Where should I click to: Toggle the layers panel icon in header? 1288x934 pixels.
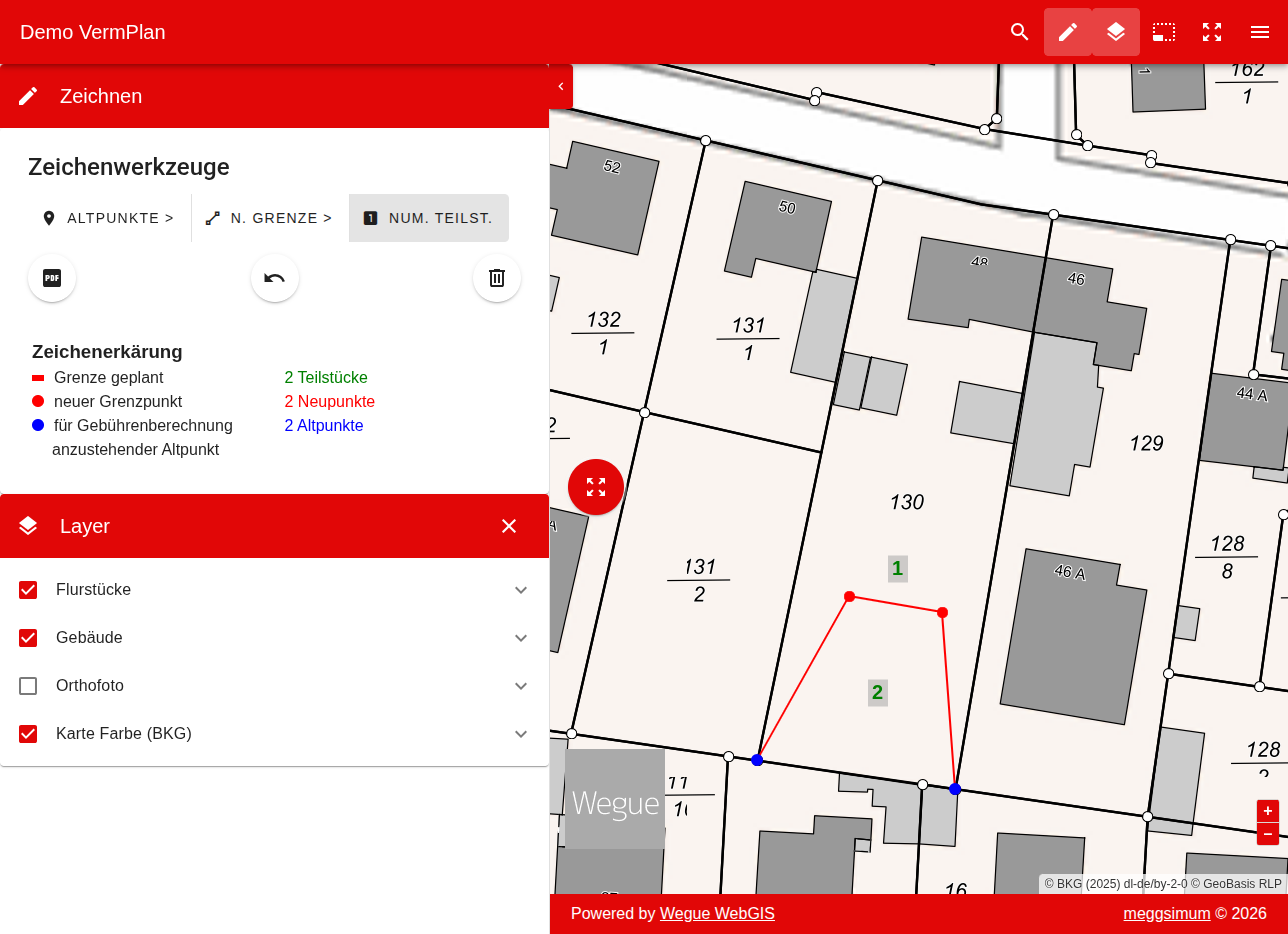pos(1116,32)
